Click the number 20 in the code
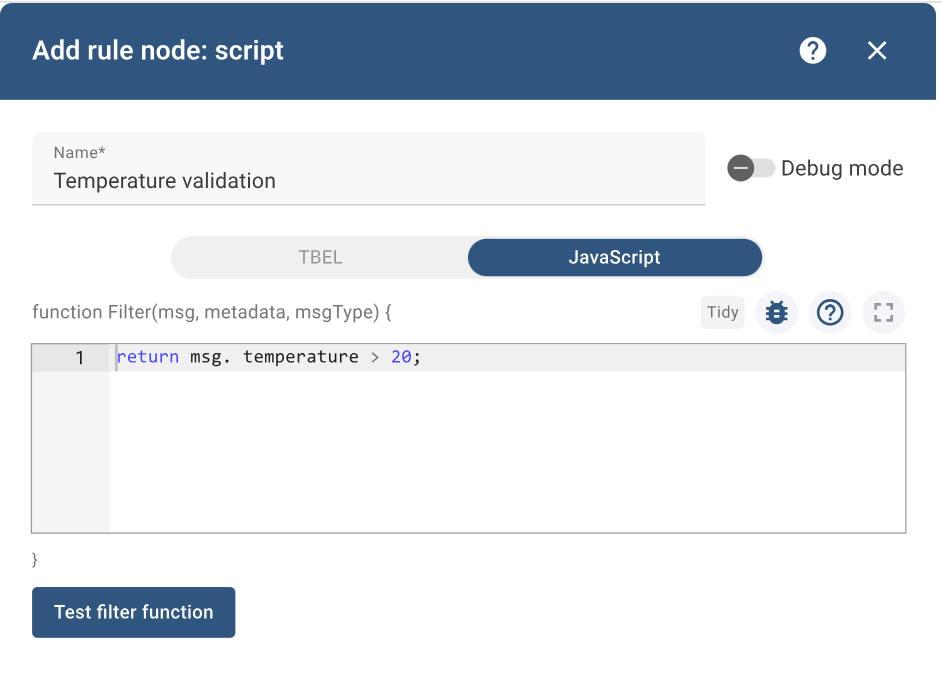The width and height of the screenshot is (942, 679). (401, 357)
